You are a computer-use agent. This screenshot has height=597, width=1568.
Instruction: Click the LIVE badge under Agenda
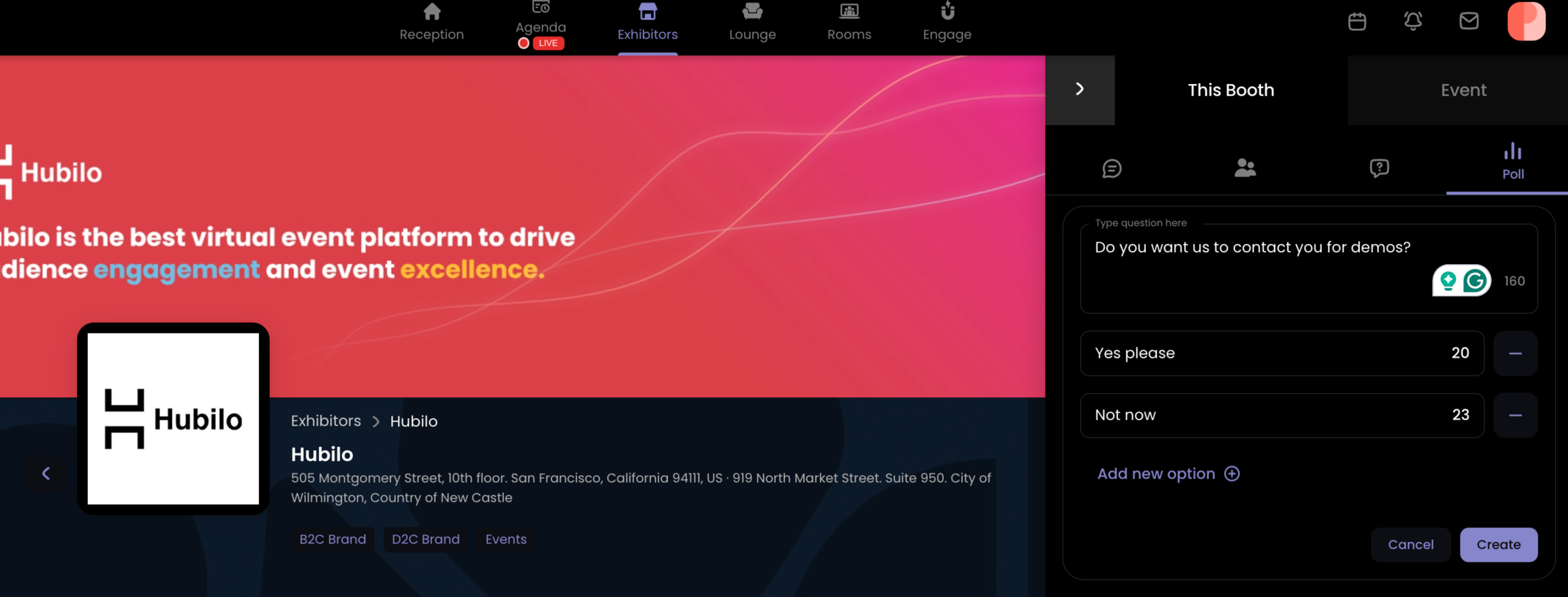(x=548, y=43)
